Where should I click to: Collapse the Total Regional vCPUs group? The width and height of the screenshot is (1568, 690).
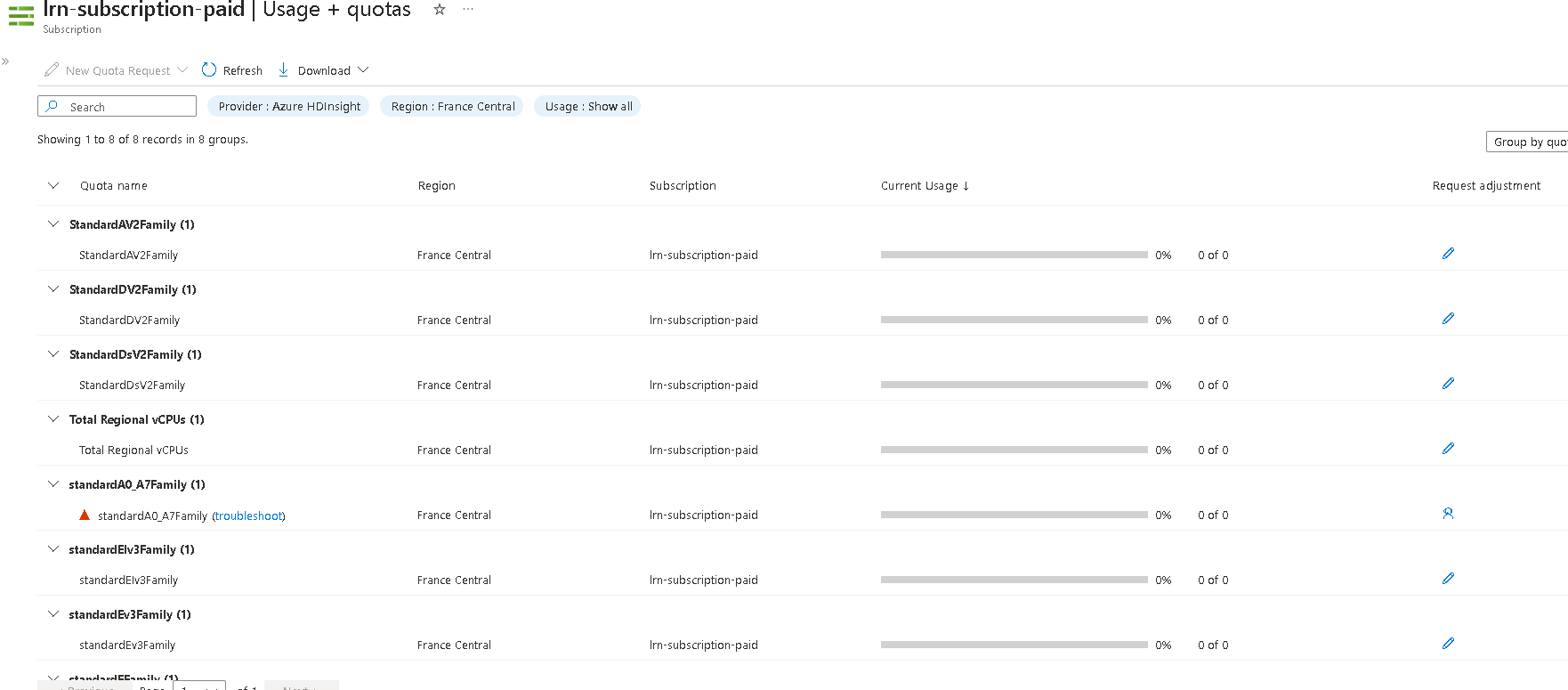53,418
